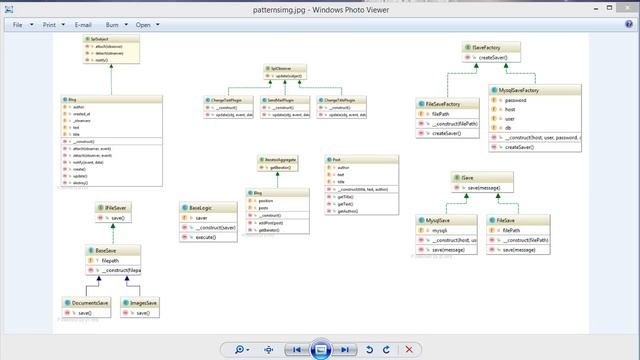Open the Burn dropdown menu
Viewport: 640px width, 360px height.
click(x=116, y=25)
